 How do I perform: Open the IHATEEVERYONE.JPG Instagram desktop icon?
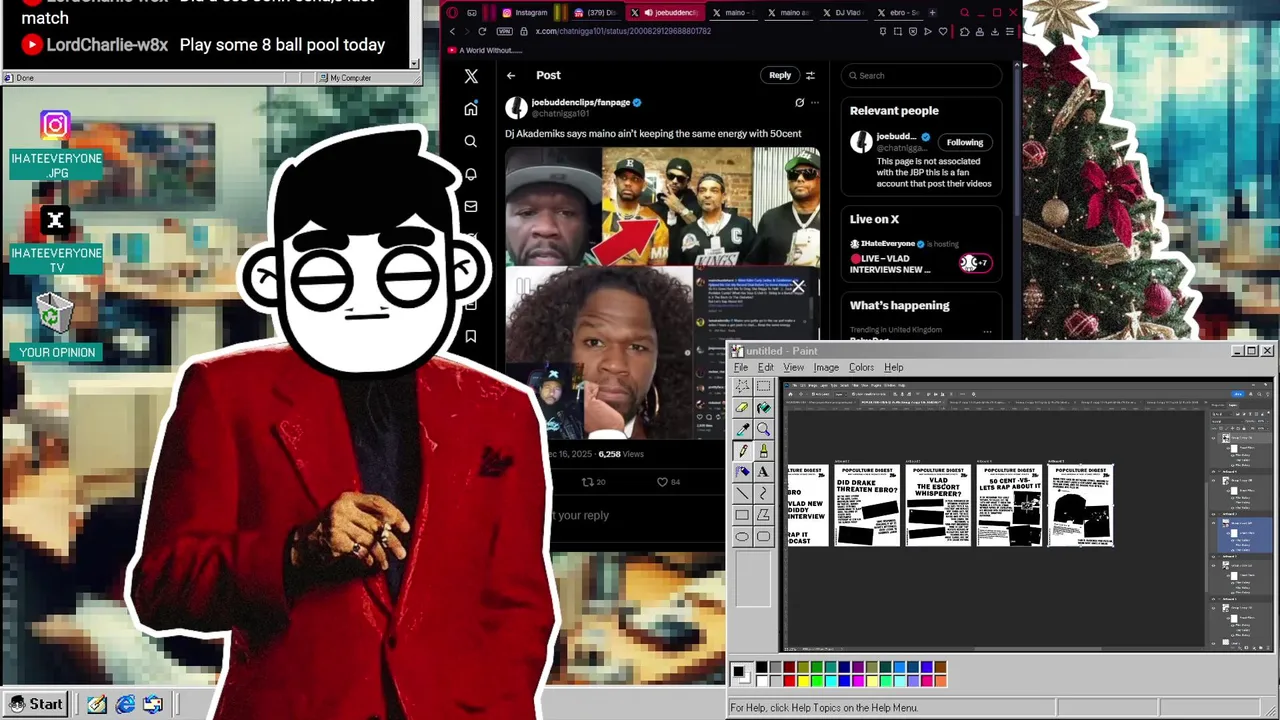56,145
